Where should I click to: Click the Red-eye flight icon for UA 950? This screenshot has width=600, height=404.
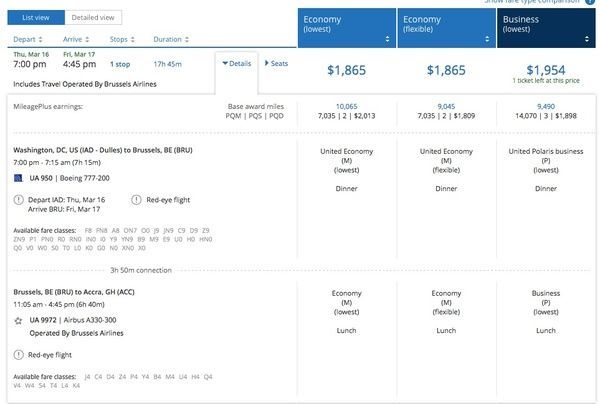tap(135, 199)
